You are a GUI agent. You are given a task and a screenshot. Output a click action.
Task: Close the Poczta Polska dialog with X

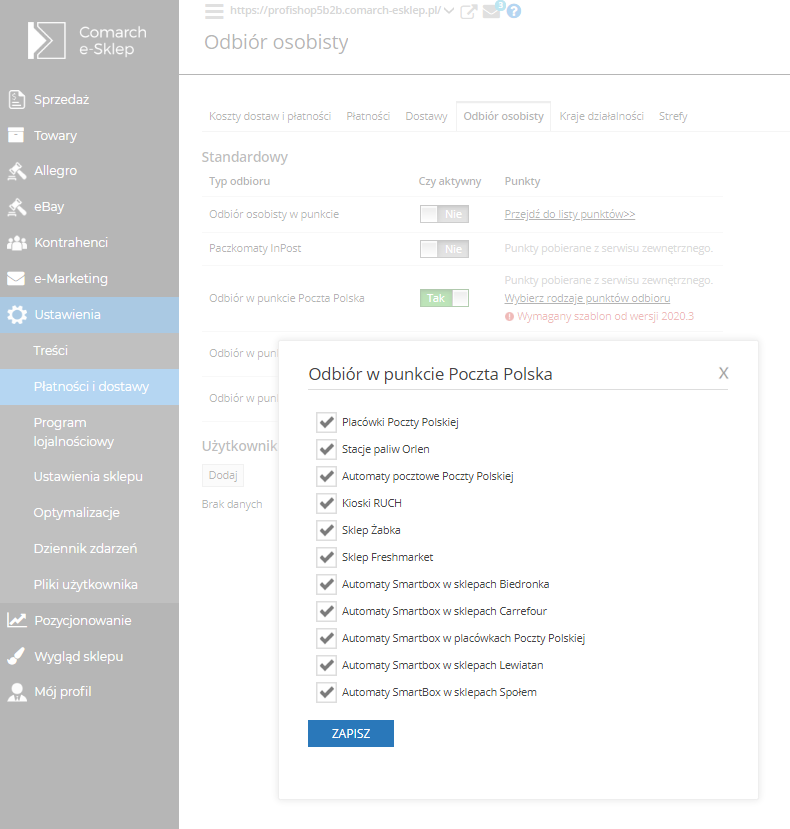(x=723, y=373)
